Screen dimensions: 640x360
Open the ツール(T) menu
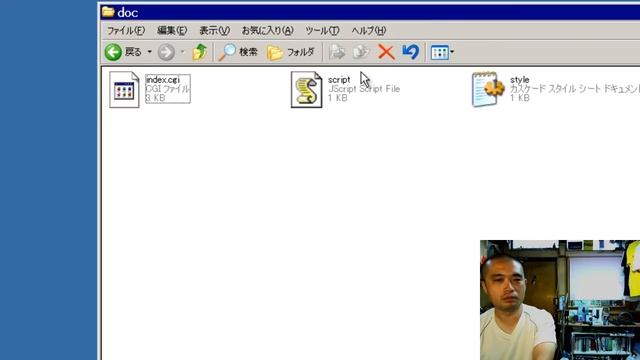click(322, 30)
